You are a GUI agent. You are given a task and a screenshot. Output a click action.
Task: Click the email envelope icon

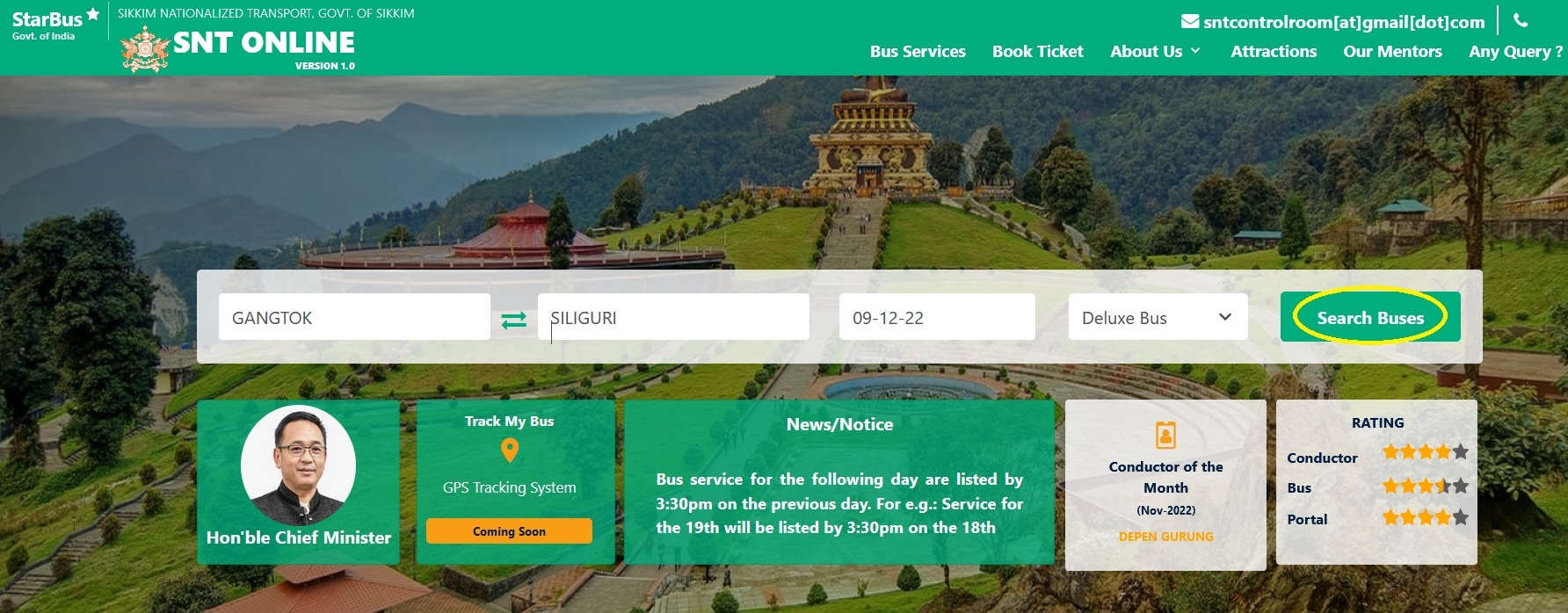point(1190,21)
